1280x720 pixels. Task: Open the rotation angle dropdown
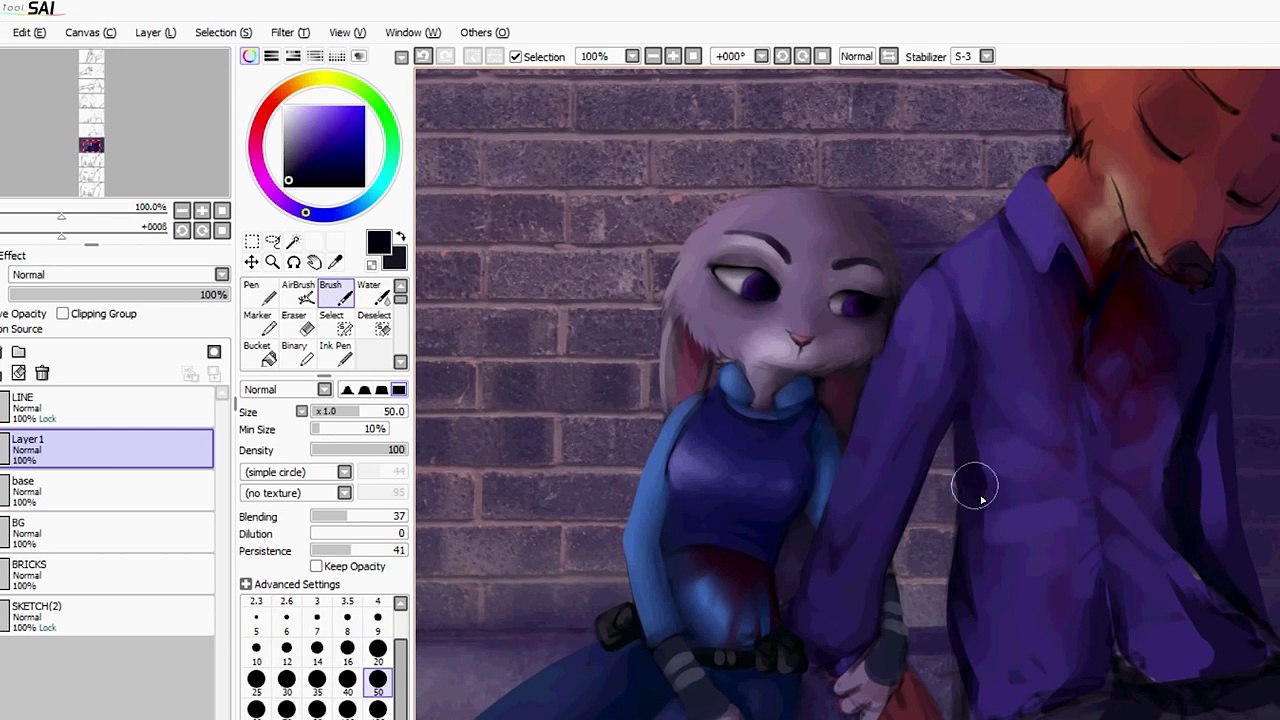click(762, 56)
